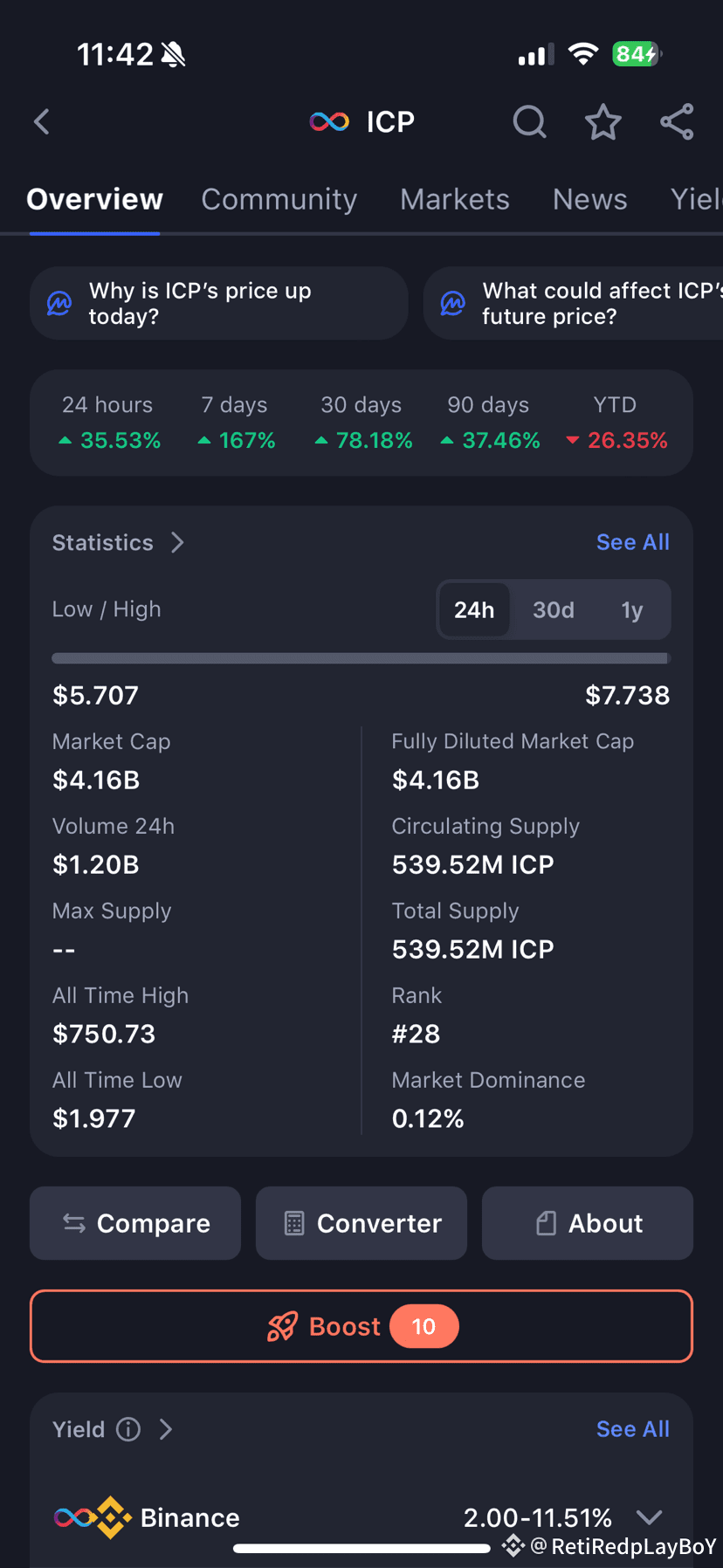Tap the Boost rocket icon
This screenshot has height=1568, width=723.
[282, 1327]
